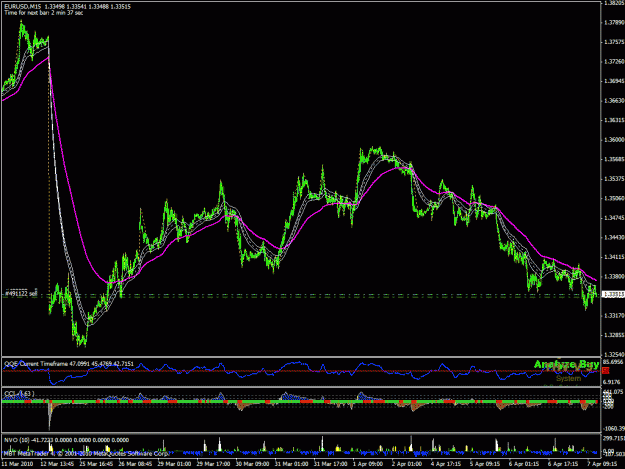Click the '31 Mar 01:00' time axis label
Screen dimensions: 625x469
coord(292,464)
